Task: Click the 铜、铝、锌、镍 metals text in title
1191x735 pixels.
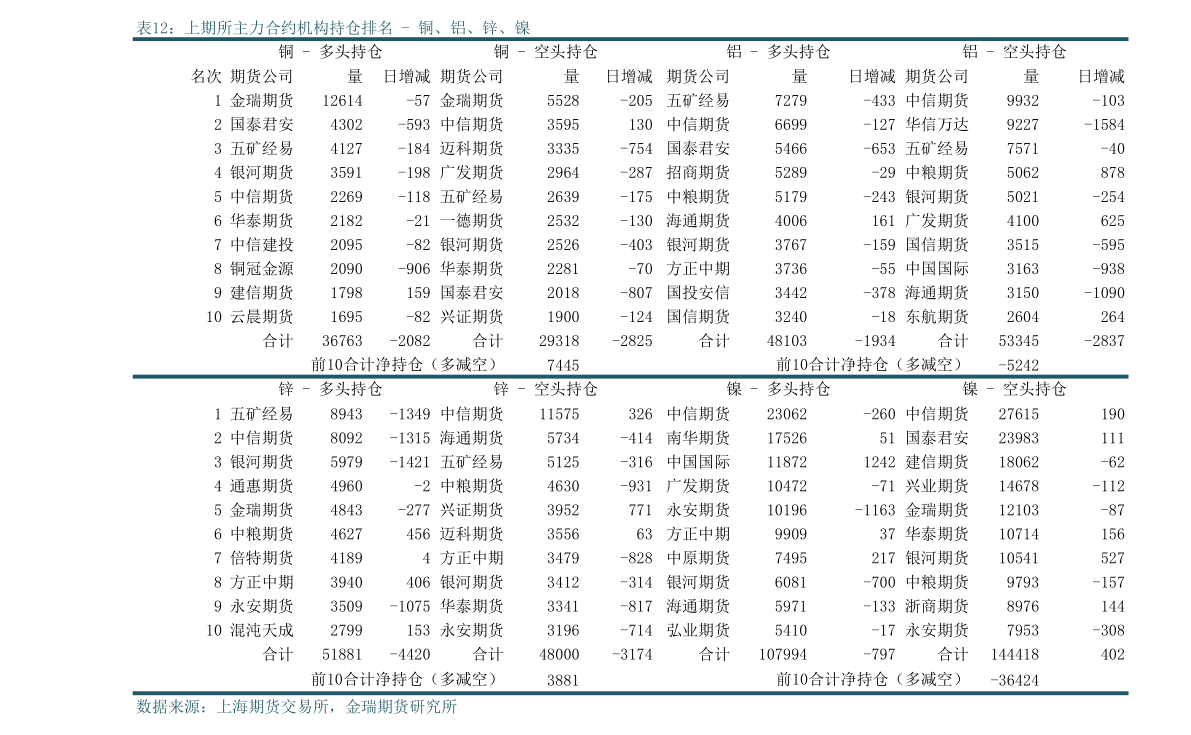Action: tap(473, 28)
